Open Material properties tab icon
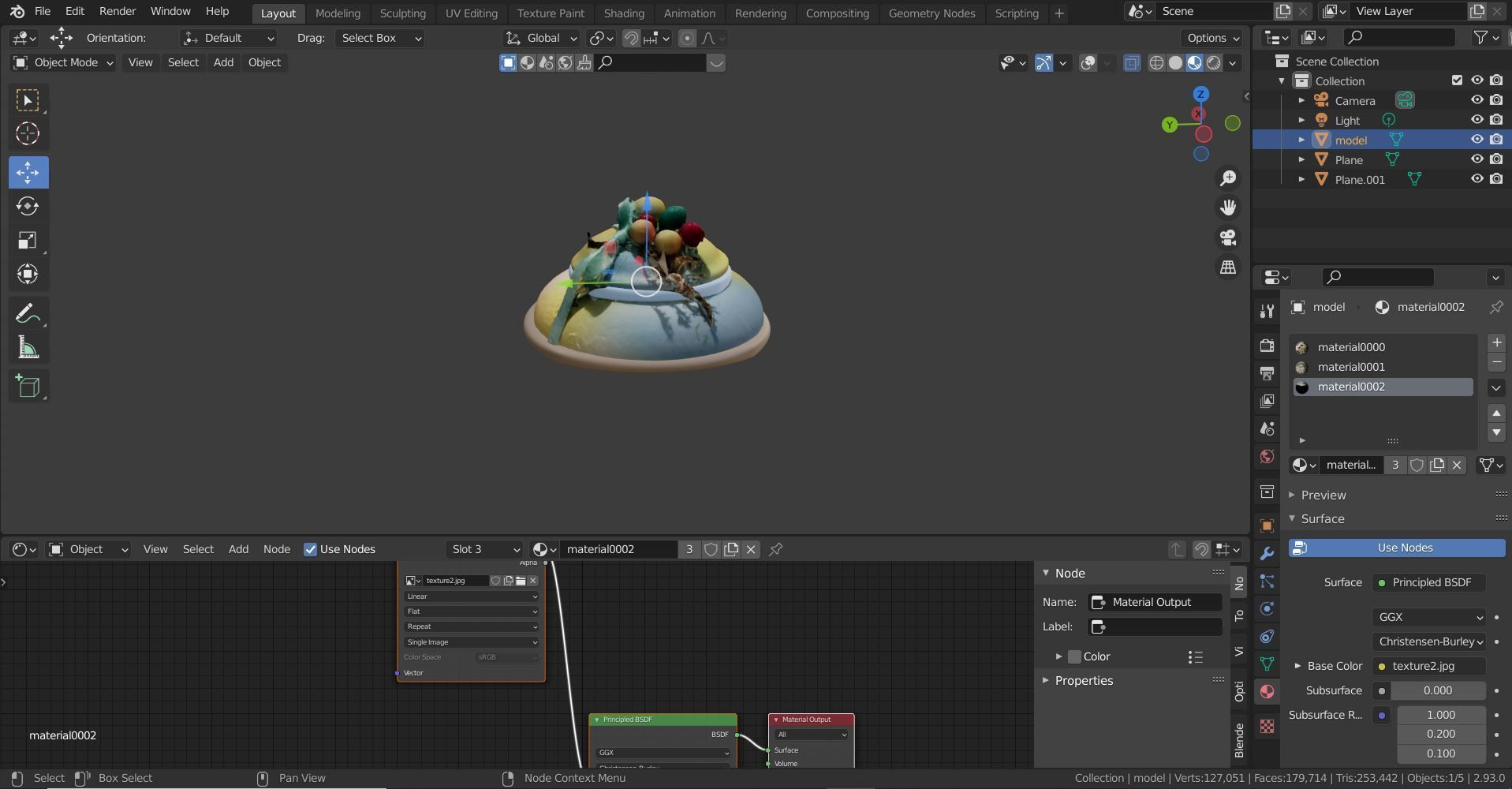The image size is (1512, 789). [1267, 692]
